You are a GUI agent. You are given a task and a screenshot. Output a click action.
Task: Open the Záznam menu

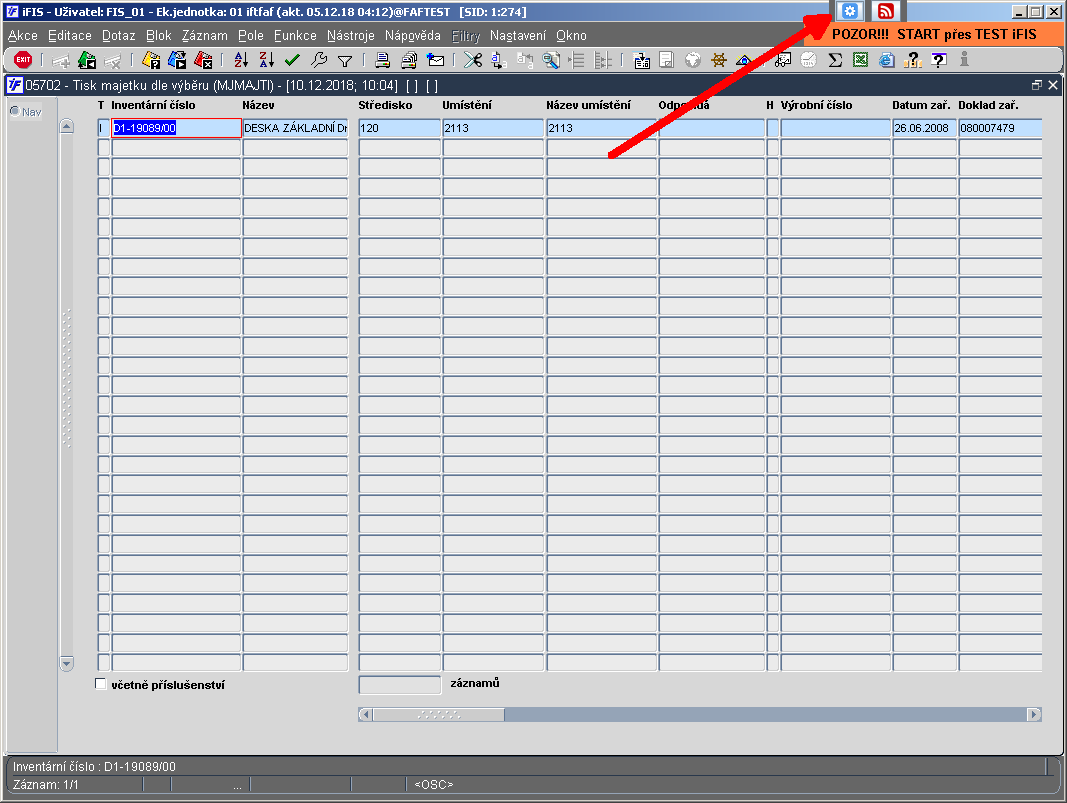[x=204, y=35]
